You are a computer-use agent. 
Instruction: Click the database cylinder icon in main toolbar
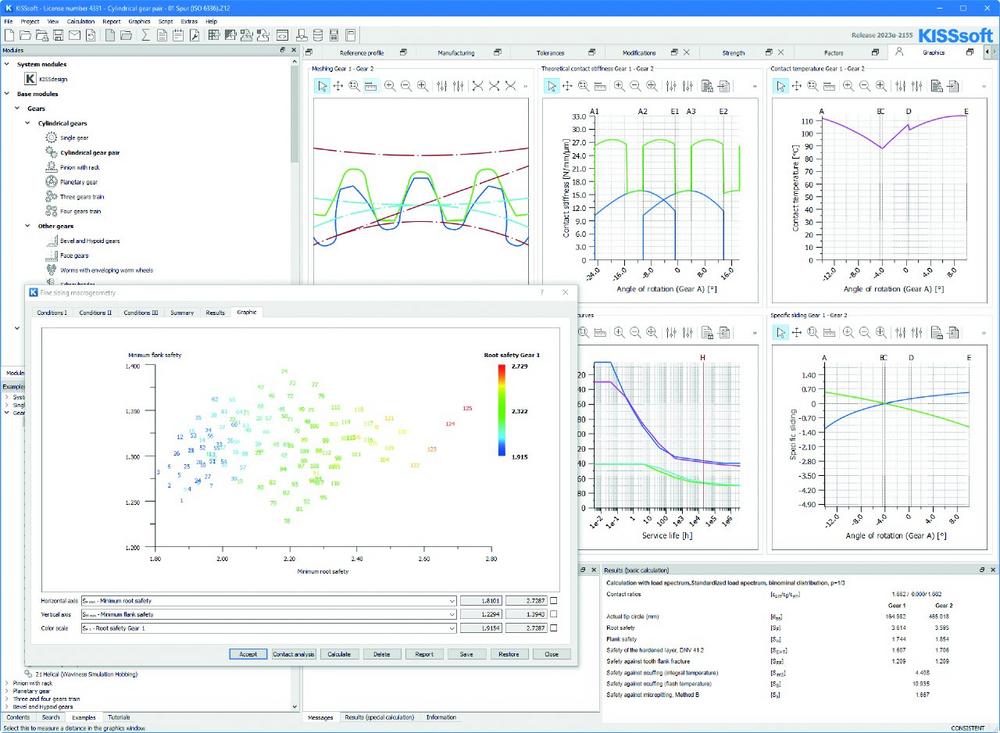pos(318,35)
